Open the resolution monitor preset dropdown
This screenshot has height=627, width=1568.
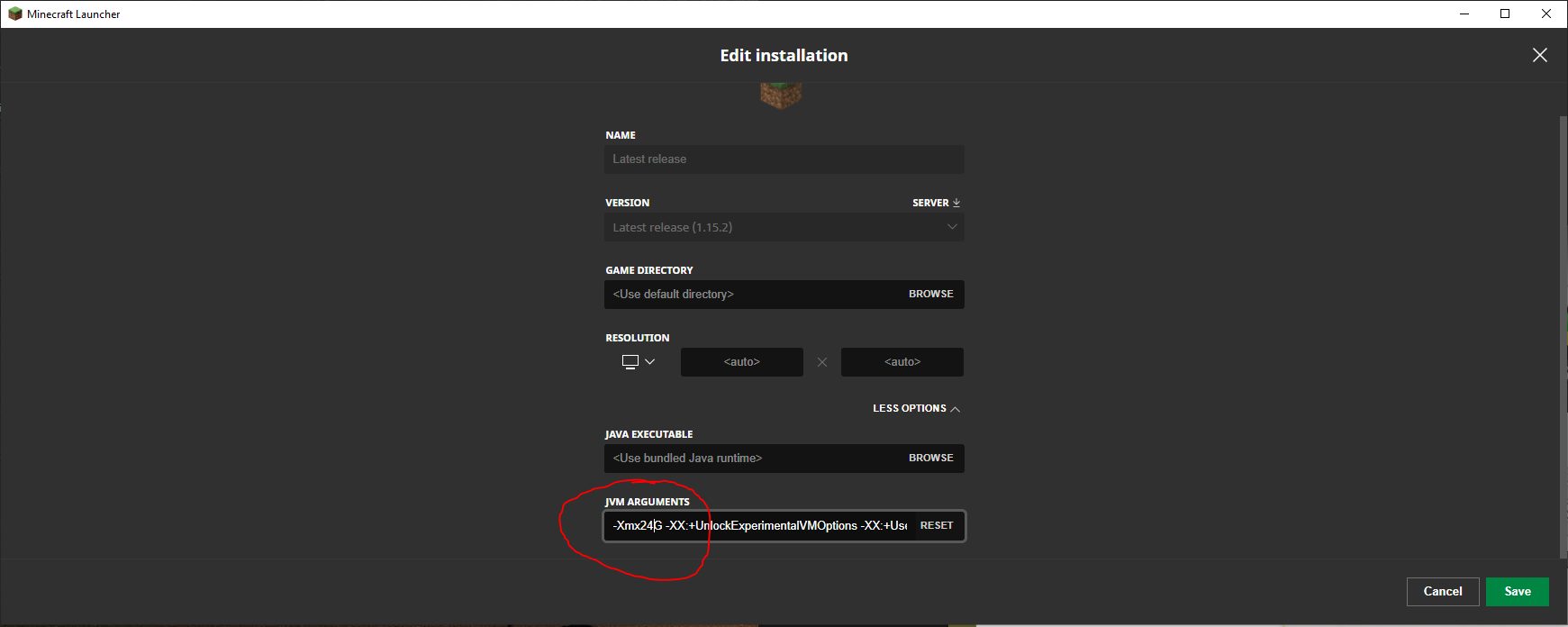coord(639,361)
